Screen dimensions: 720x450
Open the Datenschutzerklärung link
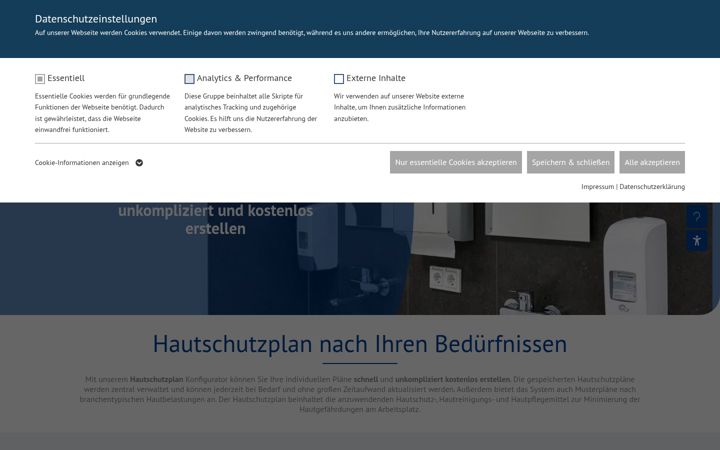652,186
